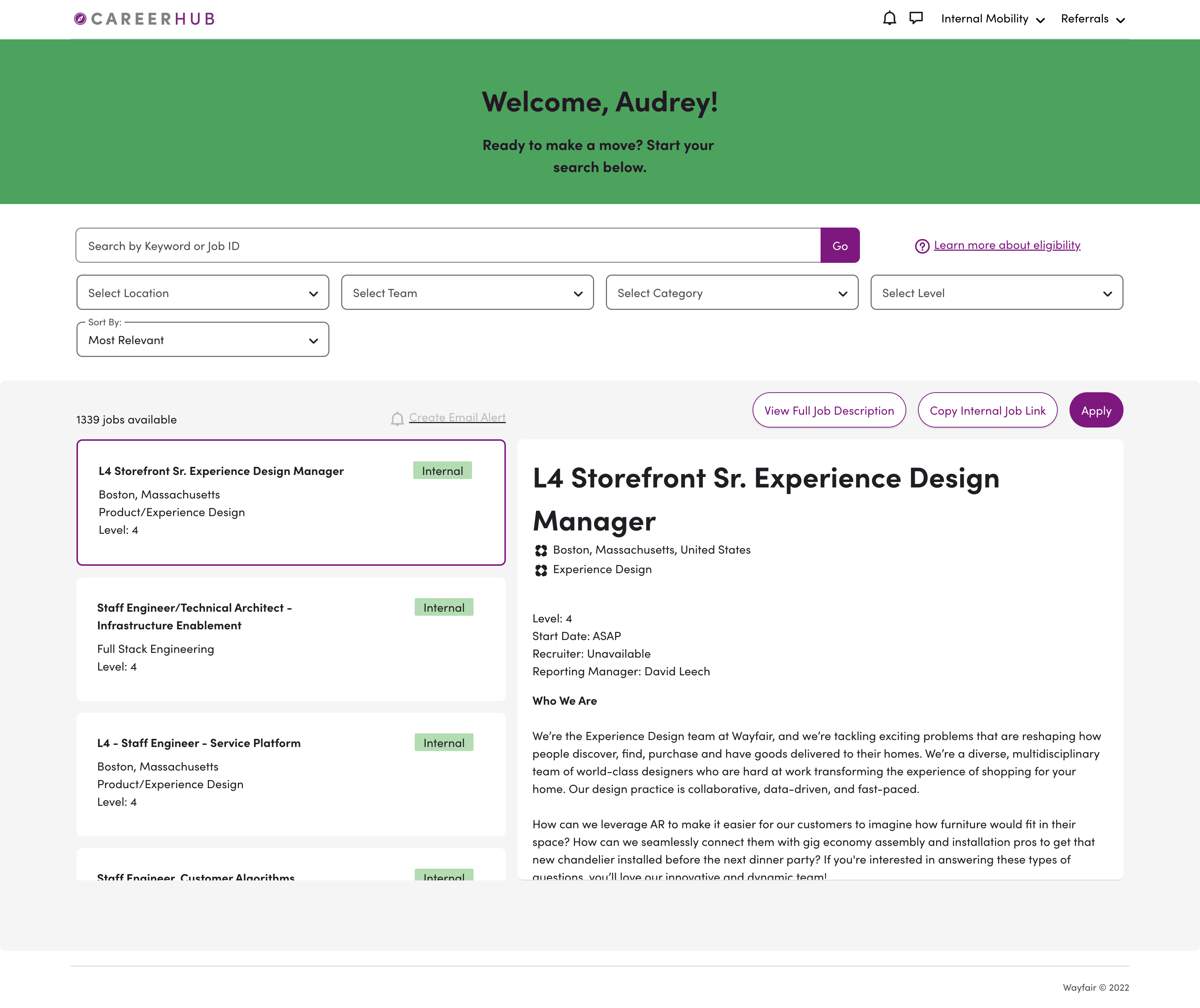This screenshot has width=1200, height=1008.
Task: Change the Sort By Most Relevant option
Action: pos(203,340)
